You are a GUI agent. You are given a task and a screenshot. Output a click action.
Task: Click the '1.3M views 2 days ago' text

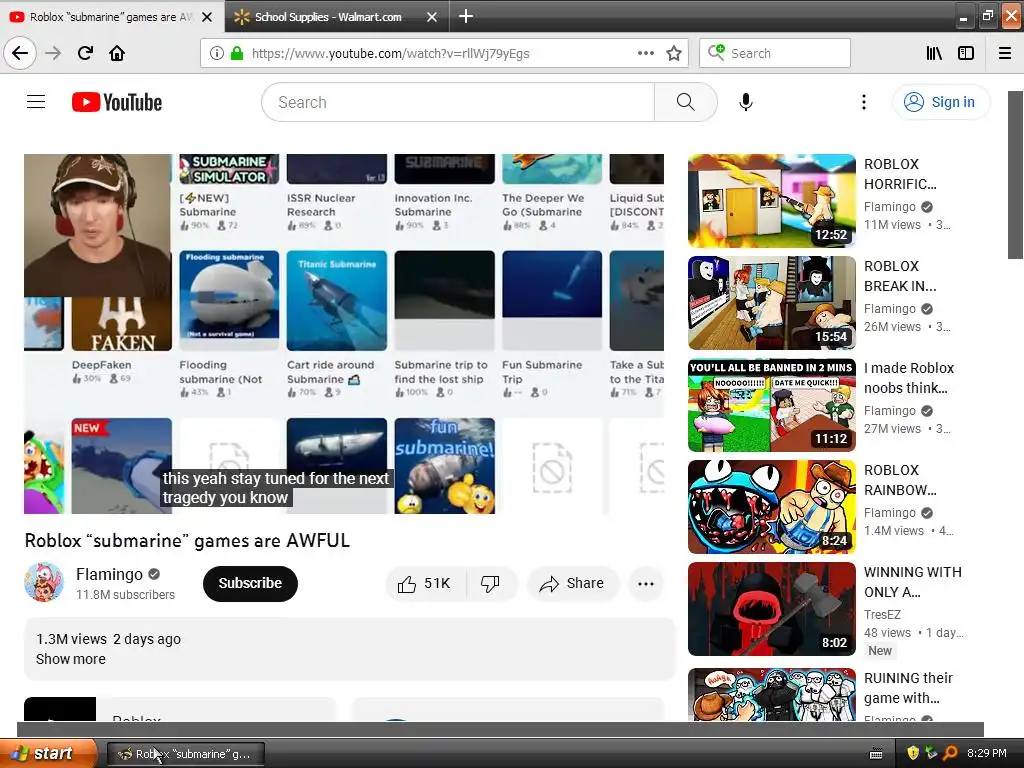tap(108, 639)
